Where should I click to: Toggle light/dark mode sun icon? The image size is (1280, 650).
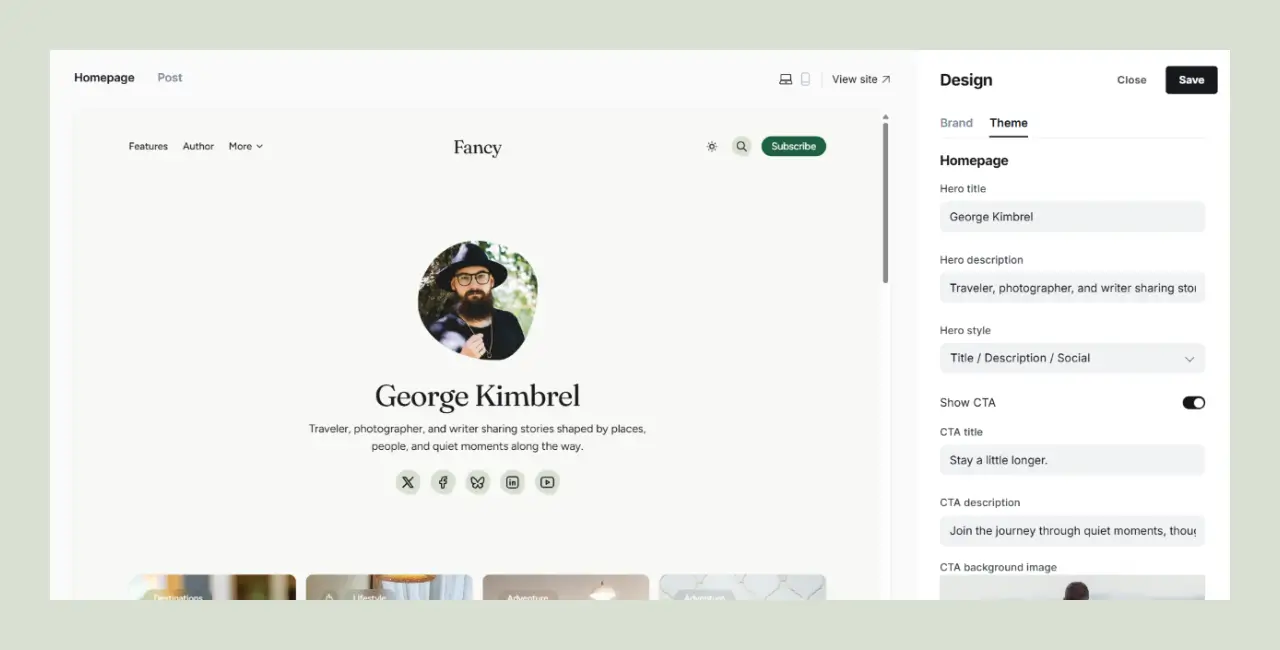tap(712, 146)
